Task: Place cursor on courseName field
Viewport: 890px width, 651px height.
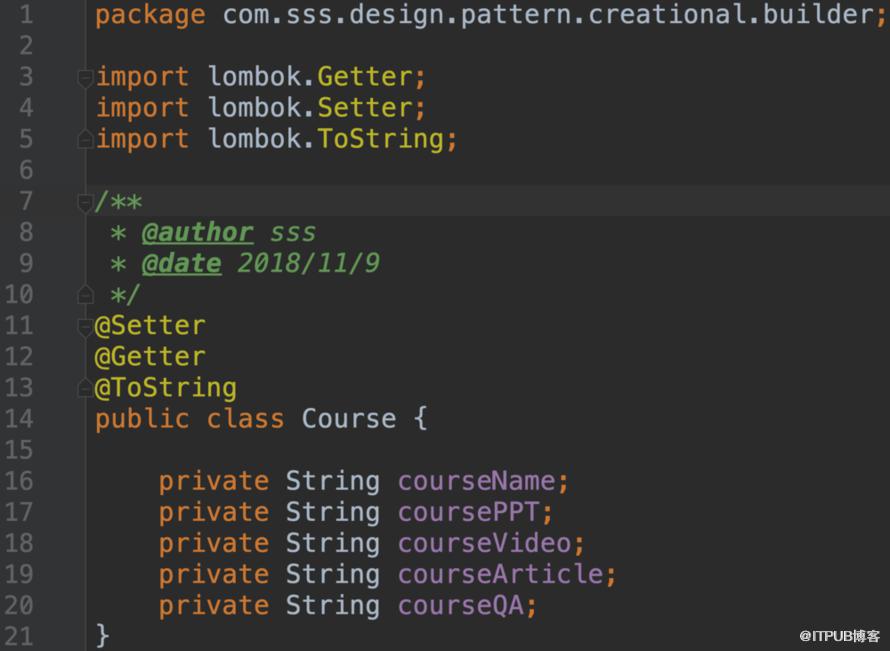Action: pos(476,482)
